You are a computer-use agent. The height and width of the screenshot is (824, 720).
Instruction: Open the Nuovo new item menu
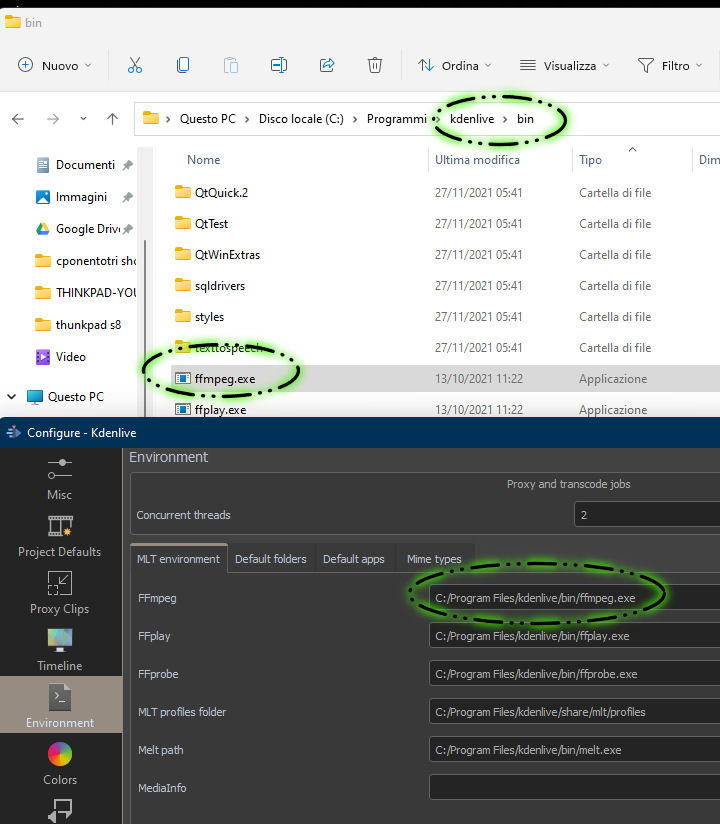55,65
